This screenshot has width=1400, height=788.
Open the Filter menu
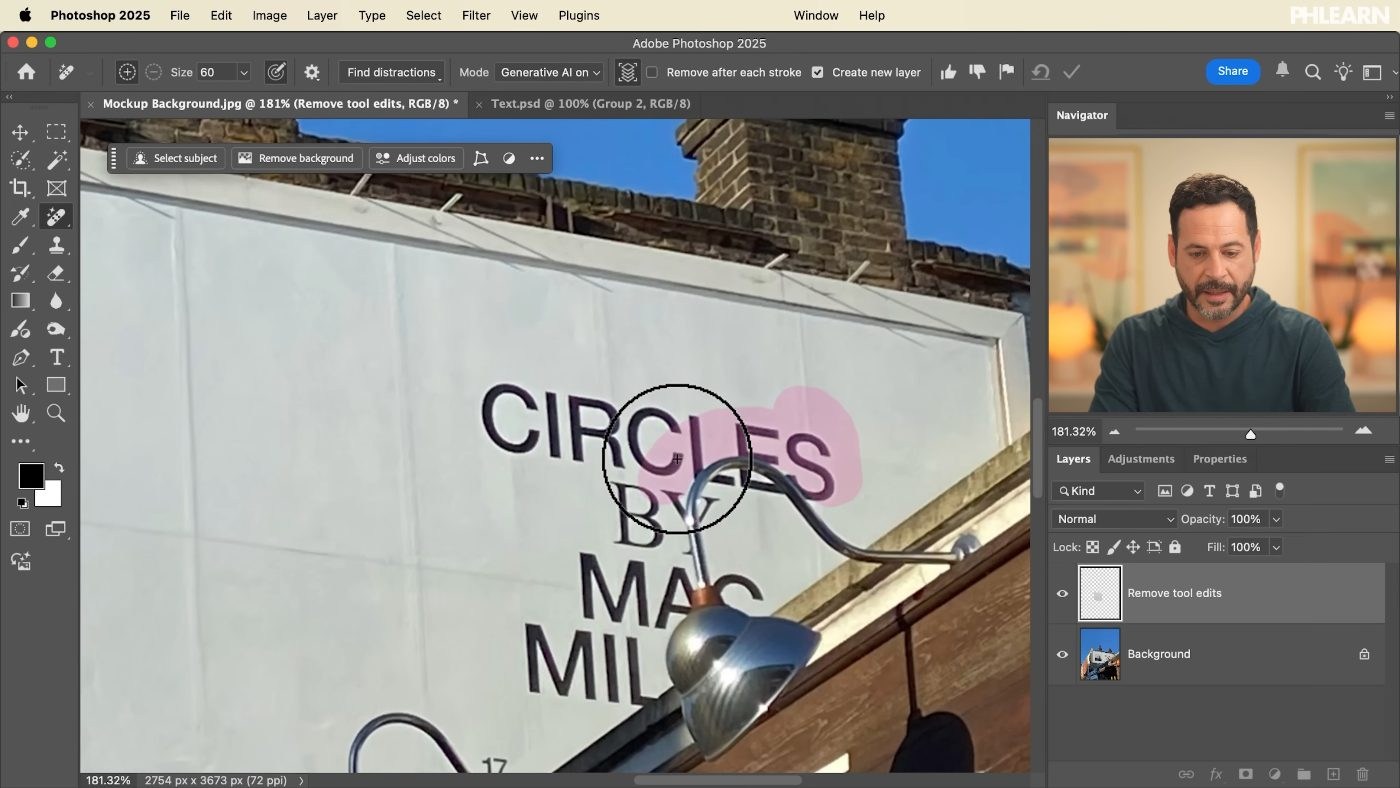coord(476,15)
